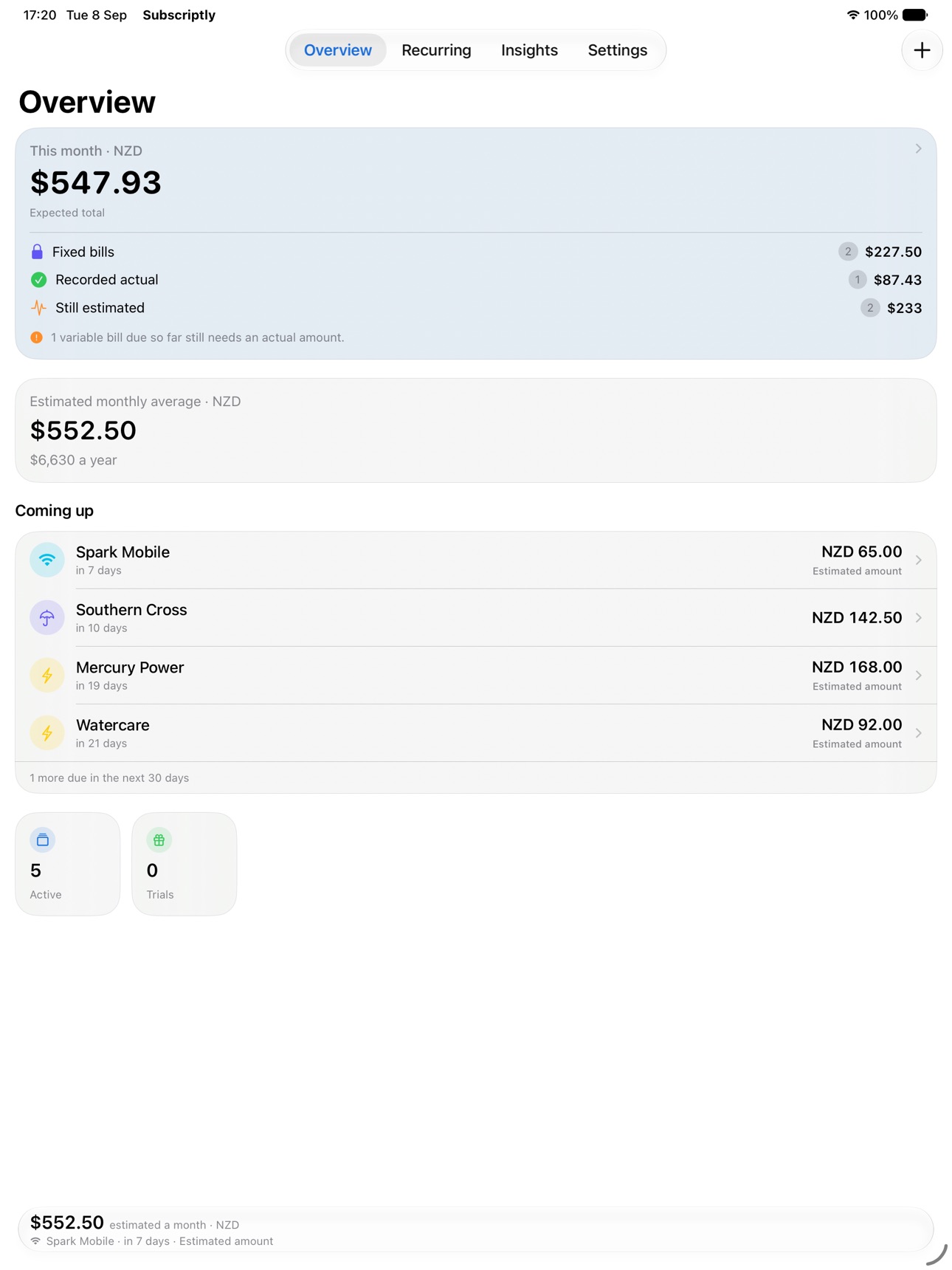The height and width of the screenshot is (1270, 952).
Task: Tap the $547.93 expected total amount
Action: [96, 182]
